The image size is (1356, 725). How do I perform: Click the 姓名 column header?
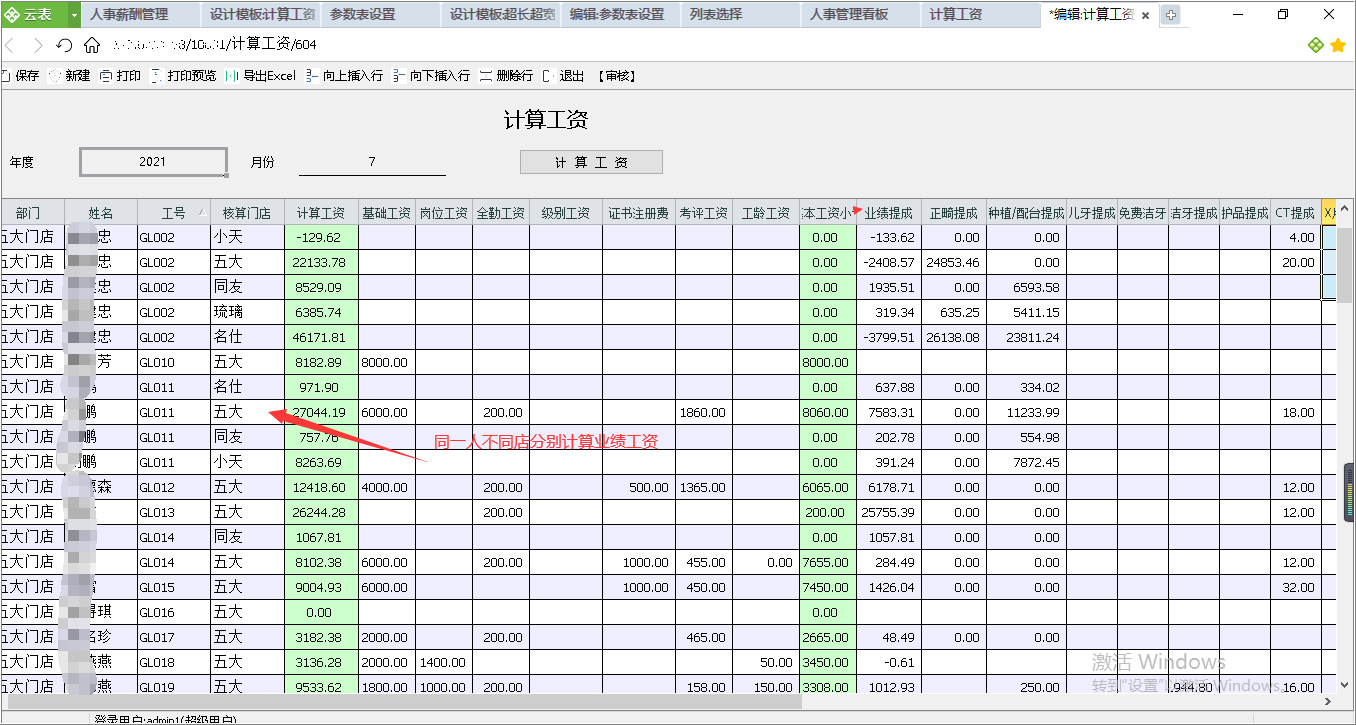[101, 213]
